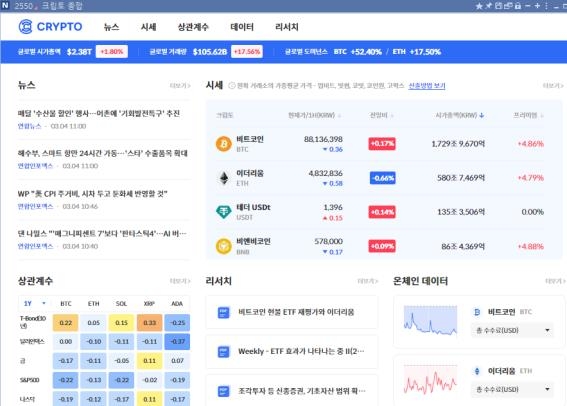Click the plus zoom-in icon in title bar
This screenshot has width=567, height=406.
tap(537, 6)
